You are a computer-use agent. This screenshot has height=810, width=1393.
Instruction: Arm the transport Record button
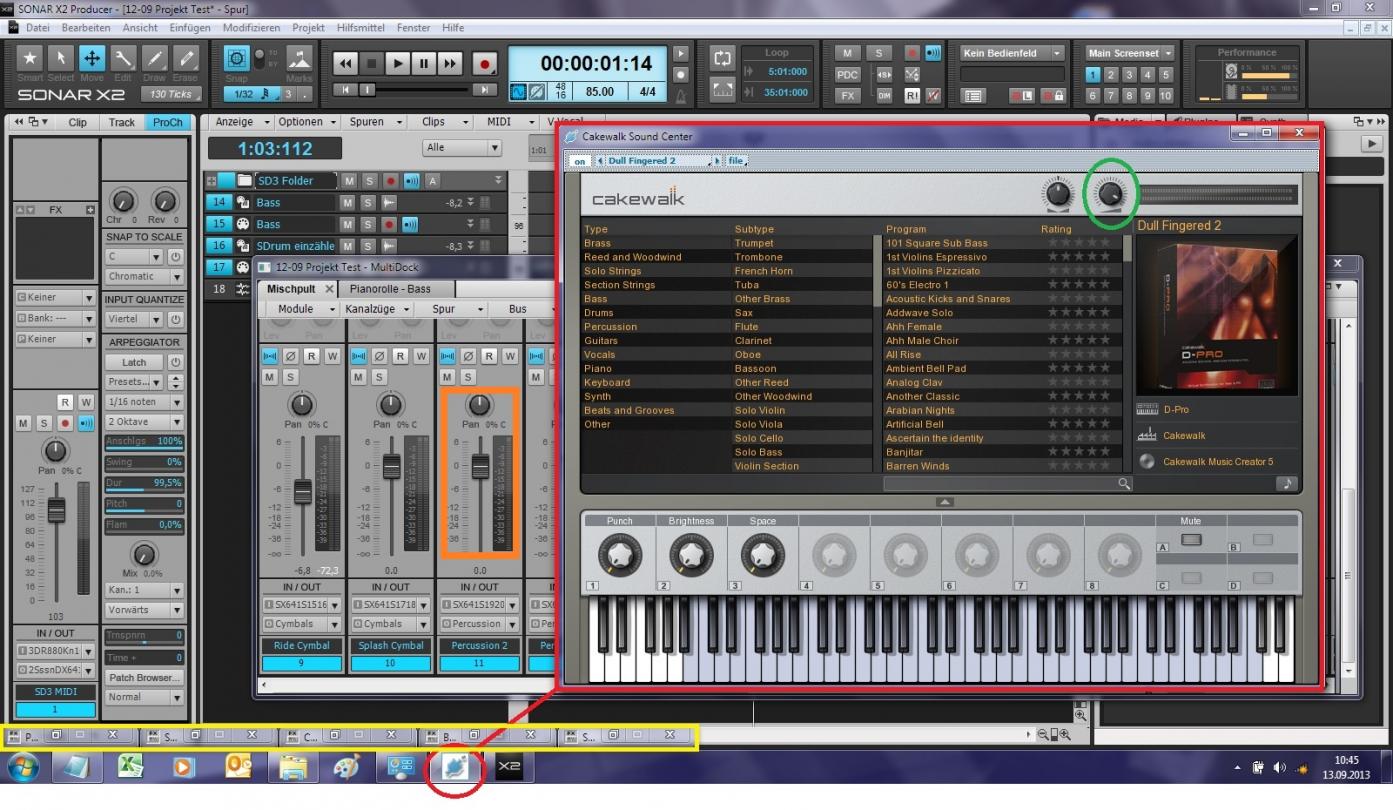[485, 64]
